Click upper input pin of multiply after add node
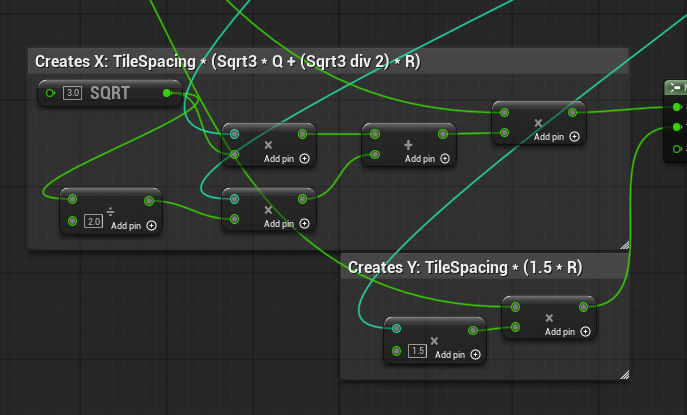687x415 pixels. coord(504,113)
